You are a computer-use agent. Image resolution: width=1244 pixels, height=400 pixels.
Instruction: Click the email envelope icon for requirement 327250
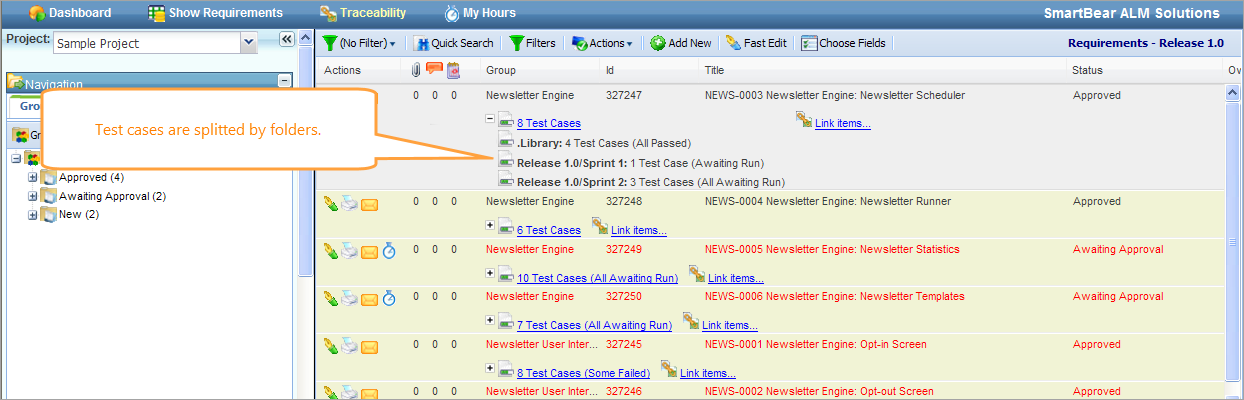[x=369, y=298]
